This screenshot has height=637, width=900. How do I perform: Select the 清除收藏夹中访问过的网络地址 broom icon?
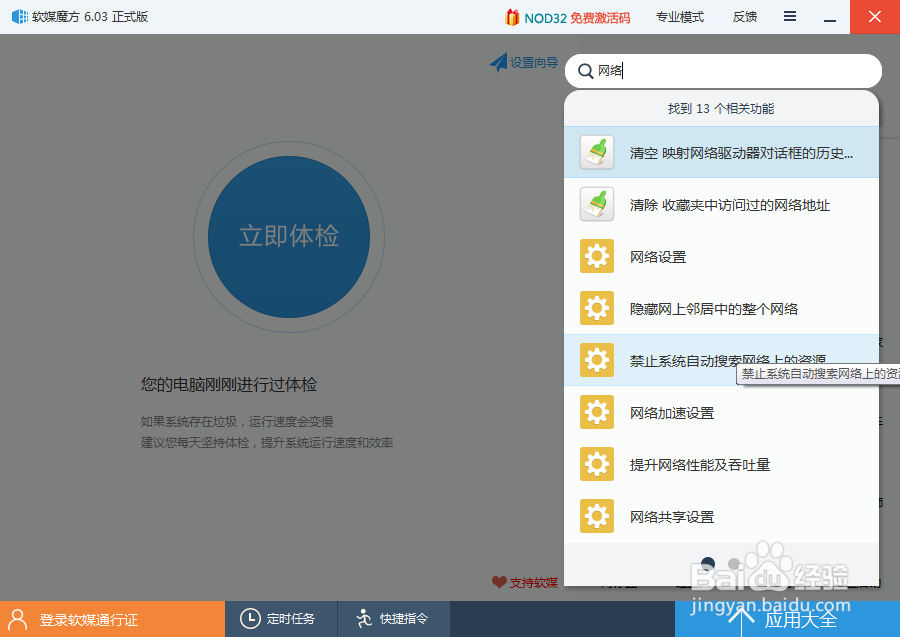[x=596, y=204]
